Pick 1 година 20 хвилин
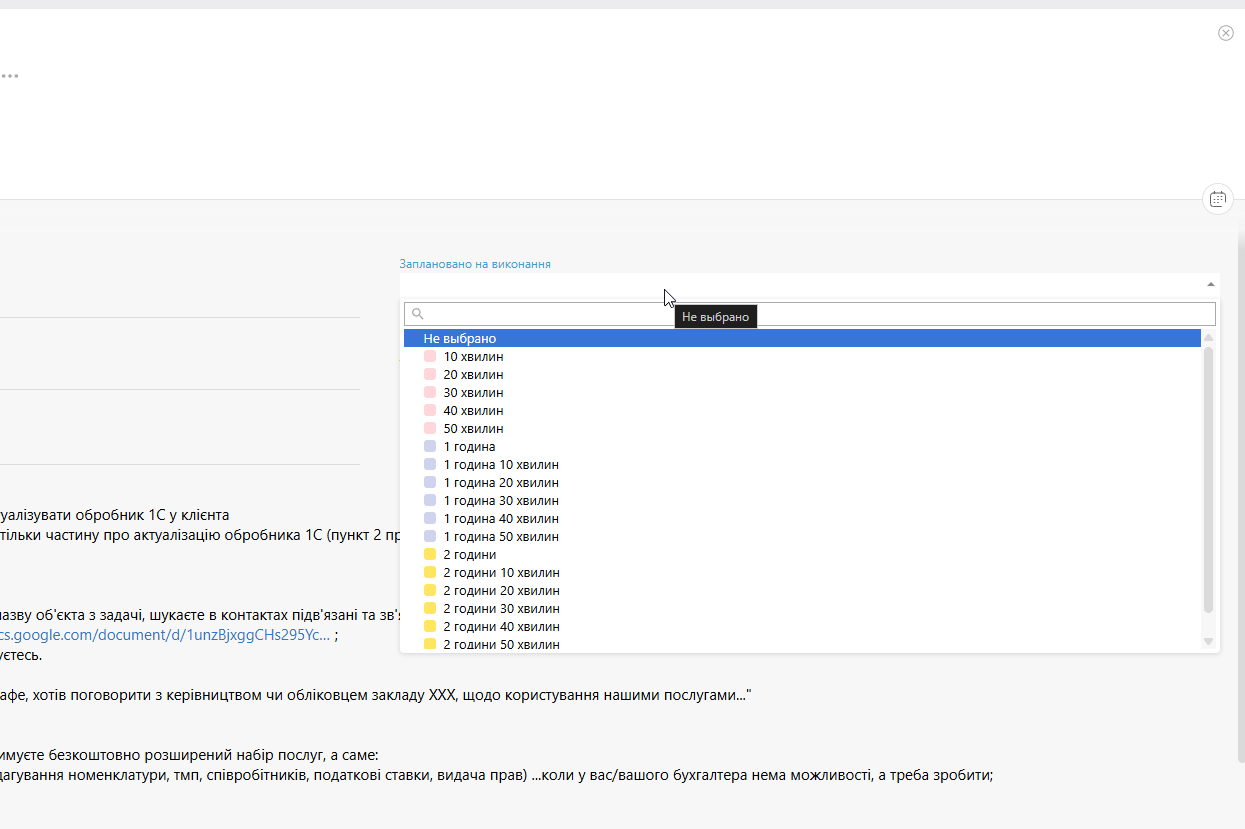This screenshot has height=829, width=1245. (x=802, y=482)
